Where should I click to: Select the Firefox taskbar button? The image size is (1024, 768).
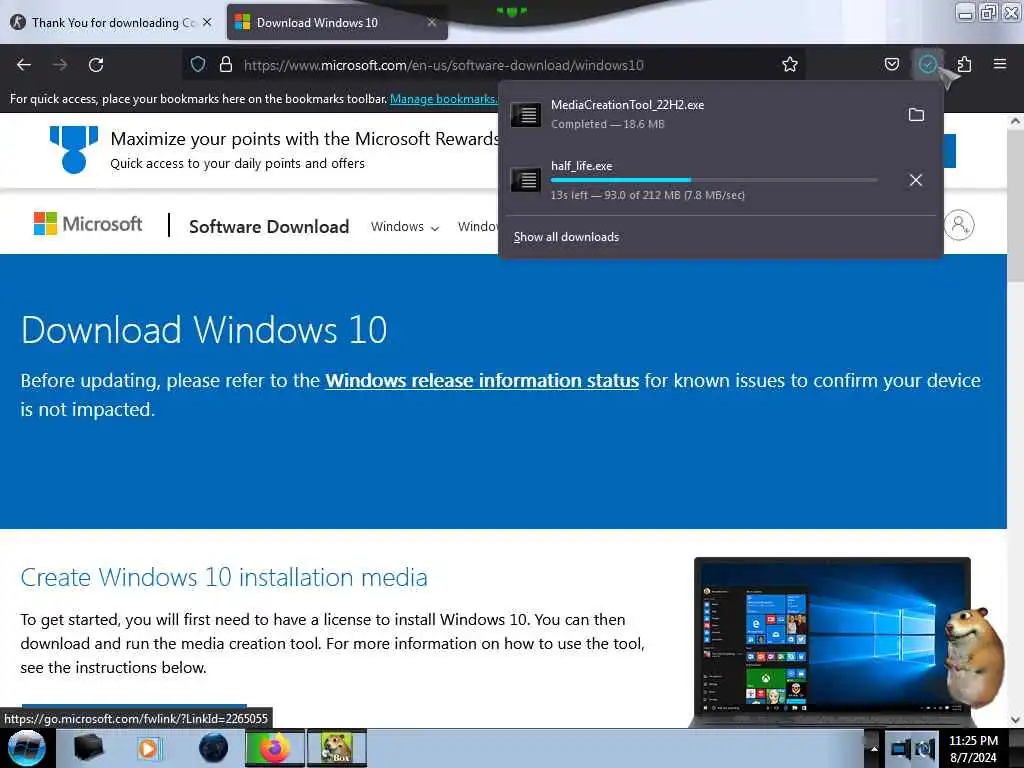click(x=275, y=748)
